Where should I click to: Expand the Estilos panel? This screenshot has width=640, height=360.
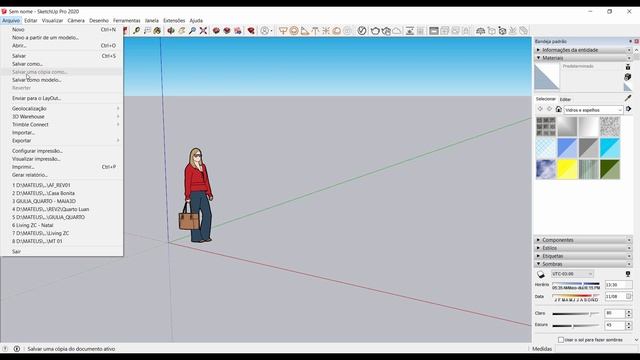[x=583, y=248]
